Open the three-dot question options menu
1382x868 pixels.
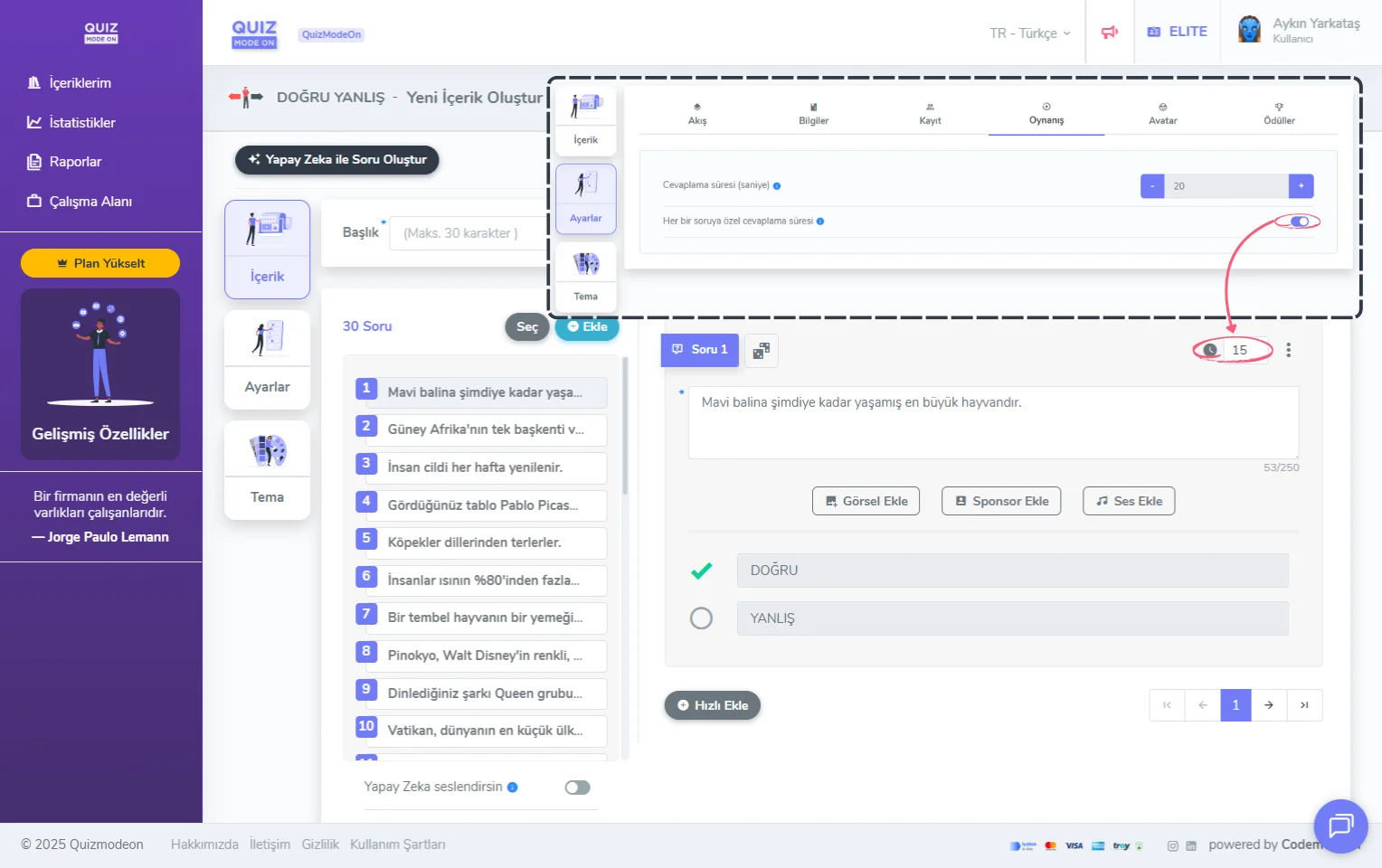[x=1288, y=350]
